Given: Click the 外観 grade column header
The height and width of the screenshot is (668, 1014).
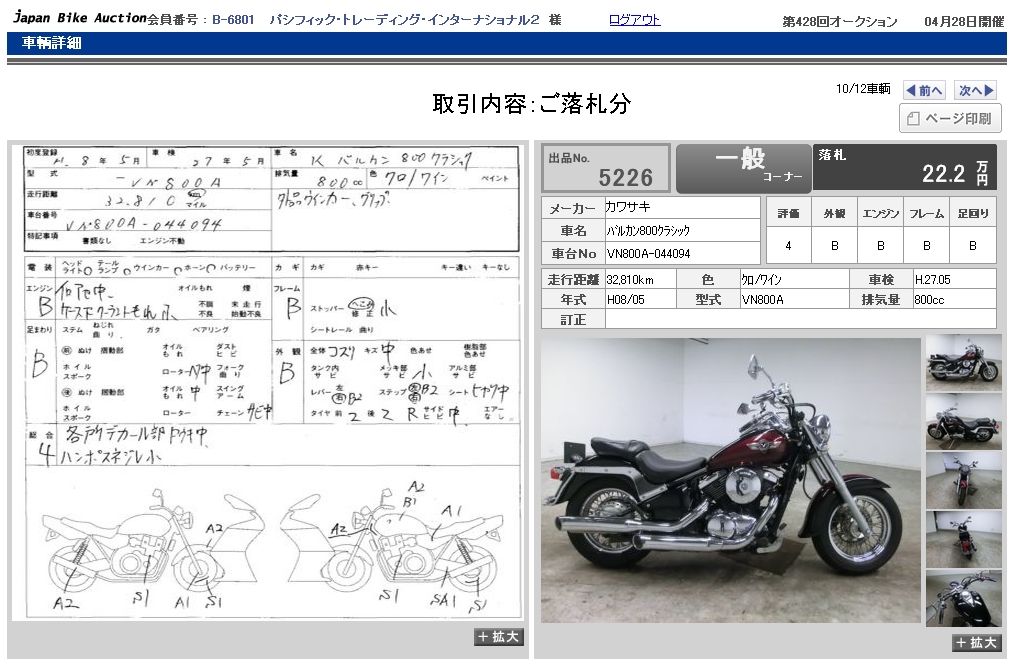Looking at the screenshot, I should point(834,213).
